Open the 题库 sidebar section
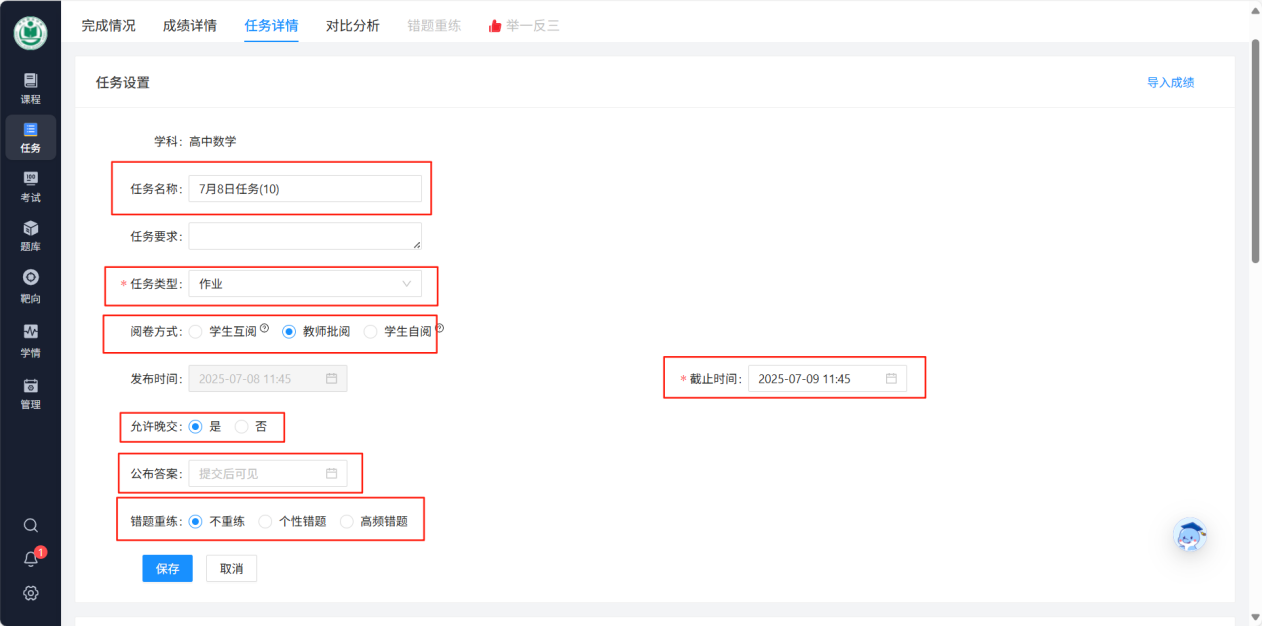Image resolution: width=1262 pixels, height=626 pixels. [30, 236]
